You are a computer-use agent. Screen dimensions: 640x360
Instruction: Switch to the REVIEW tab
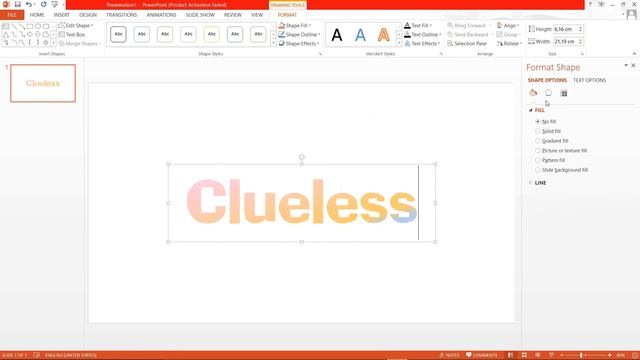click(233, 15)
